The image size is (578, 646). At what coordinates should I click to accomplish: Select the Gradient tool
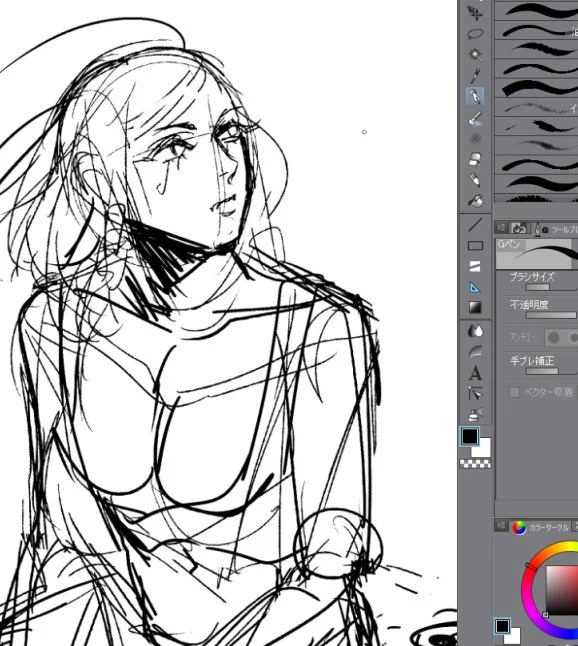[x=475, y=307]
